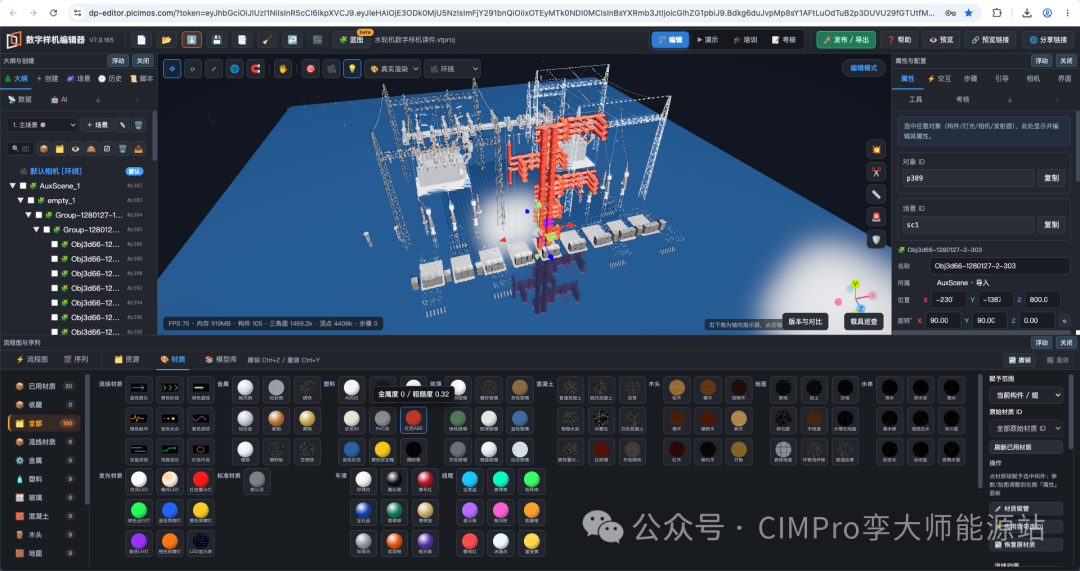This screenshot has height=571, width=1080.
Task: Click the 名称 object name input field
Action: tap(999, 266)
